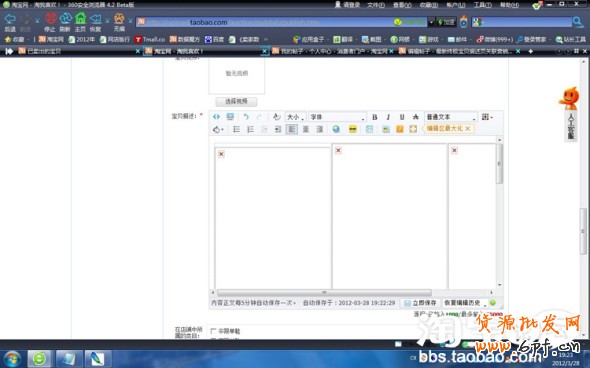This screenshot has height=368, width=590.
Task: Switch to 编辑帖子 tab
Action: point(459,51)
